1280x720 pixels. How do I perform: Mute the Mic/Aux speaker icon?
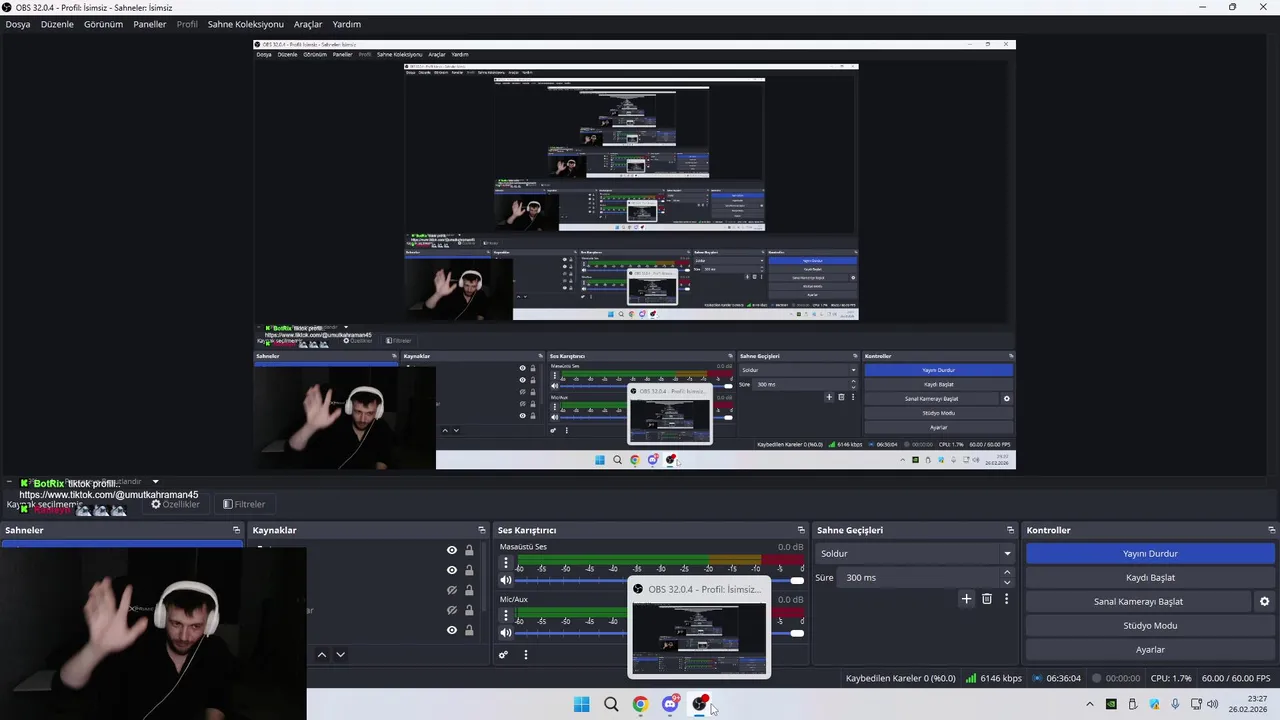pyautogui.click(x=506, y=632)
